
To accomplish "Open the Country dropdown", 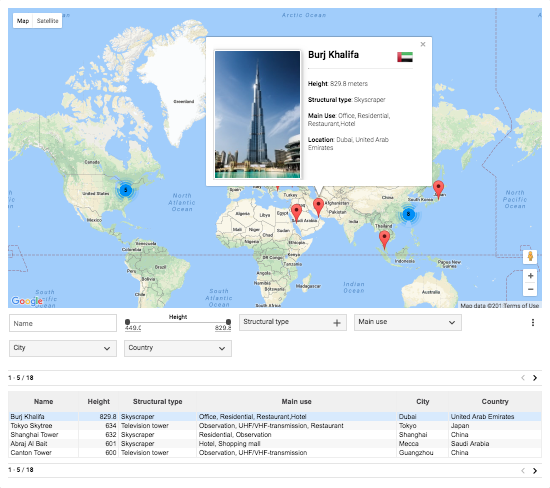I will pos(178,348).
